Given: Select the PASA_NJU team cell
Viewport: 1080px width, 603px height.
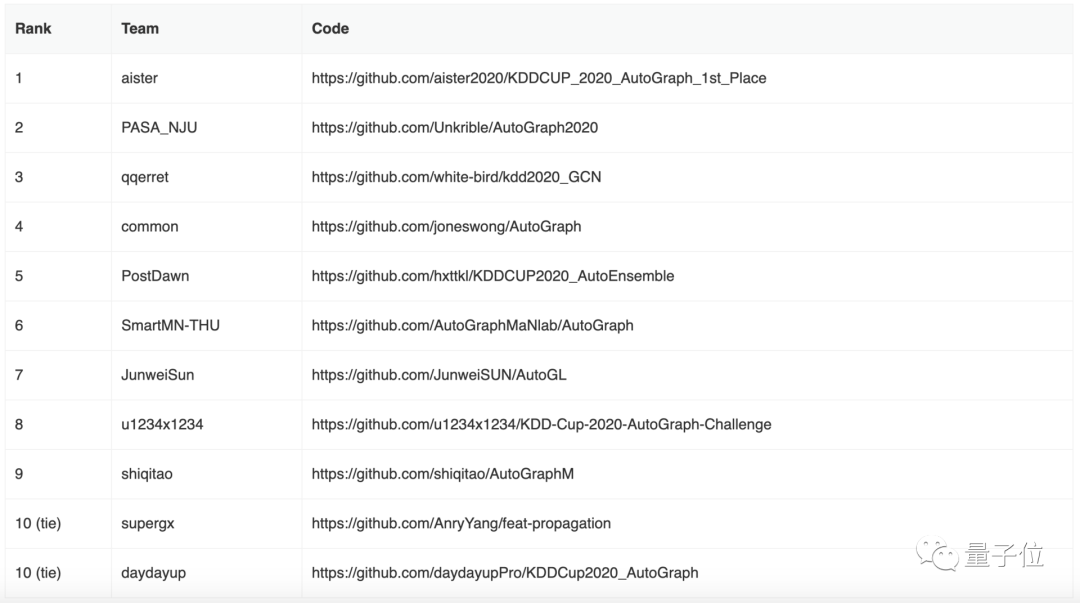Looking at the screenshot, I should point(159,127).
